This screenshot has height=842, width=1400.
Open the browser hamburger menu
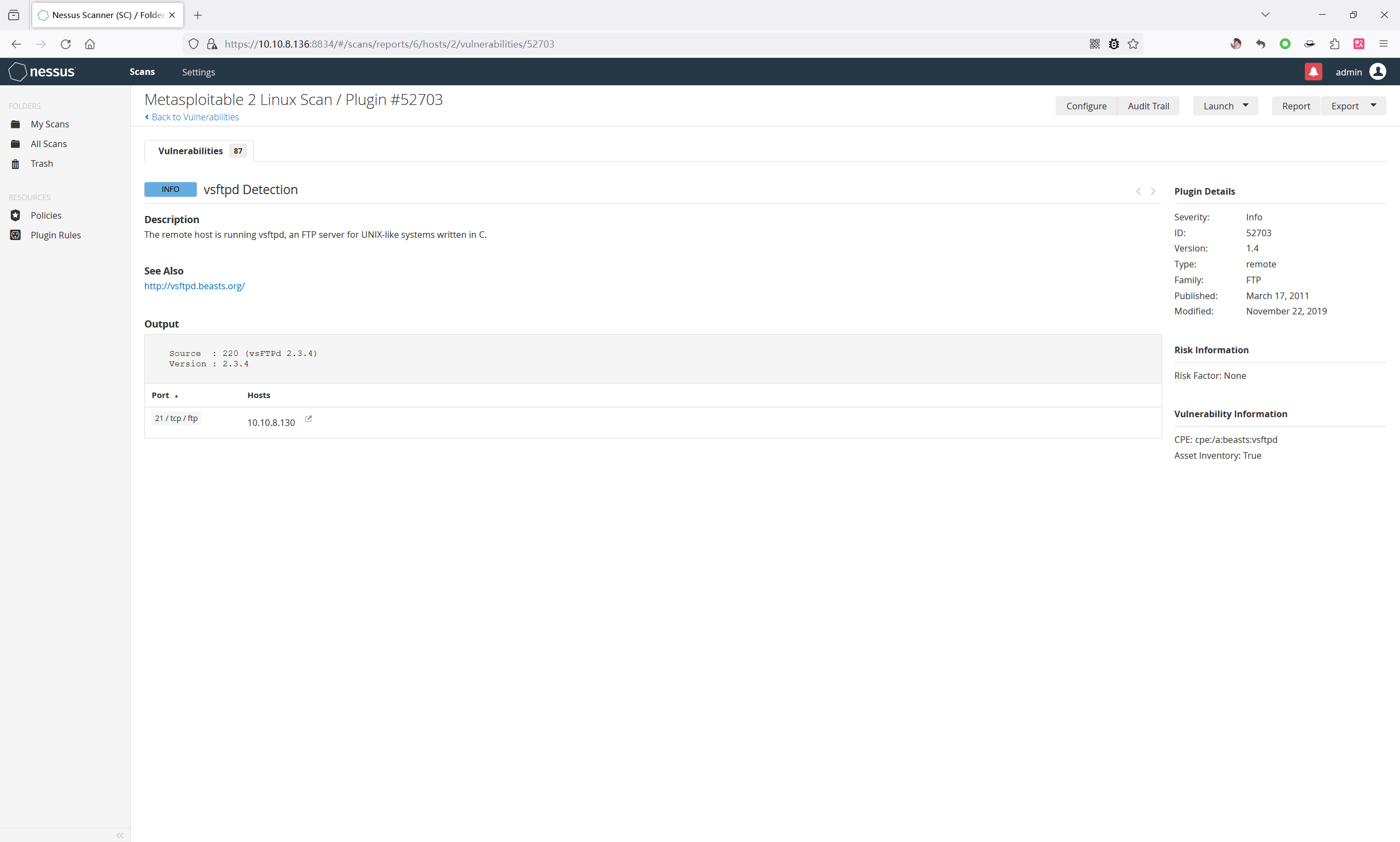coord(1384,44)
